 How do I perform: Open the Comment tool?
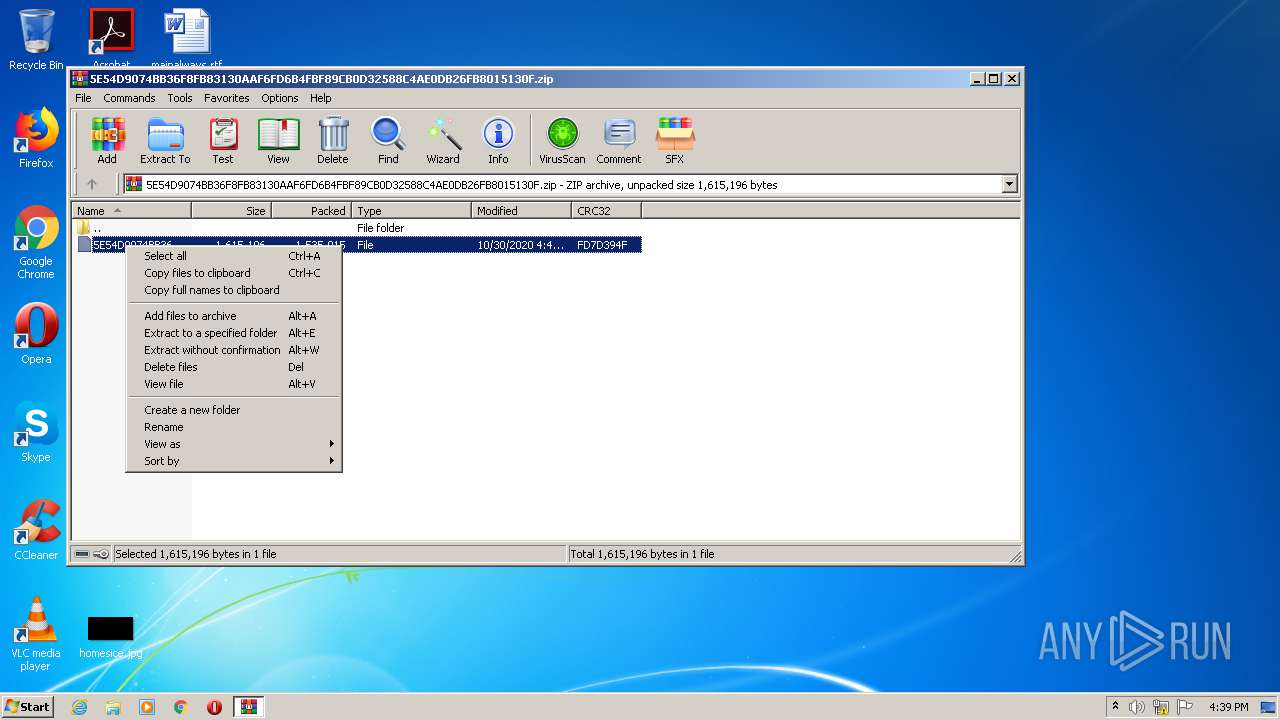pyautogui.click(x=619, y=140)
